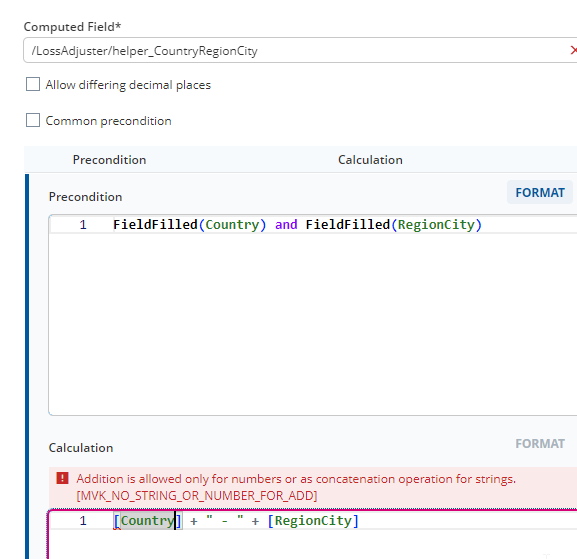Click highlighted Country in Calculation editor
This screenshot has width=577, height=559.
pos(148,521)
